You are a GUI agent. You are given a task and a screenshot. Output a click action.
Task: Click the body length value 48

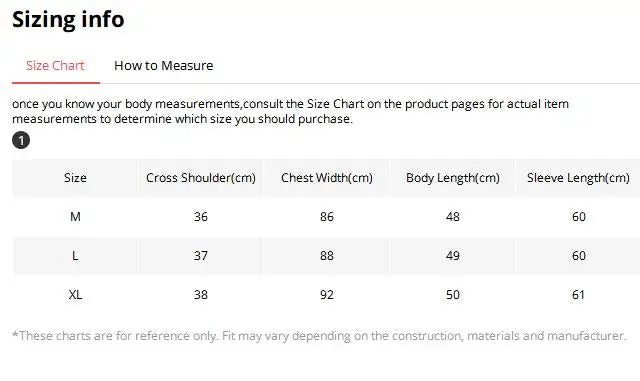pyautogui.click(x=453, y=216)
